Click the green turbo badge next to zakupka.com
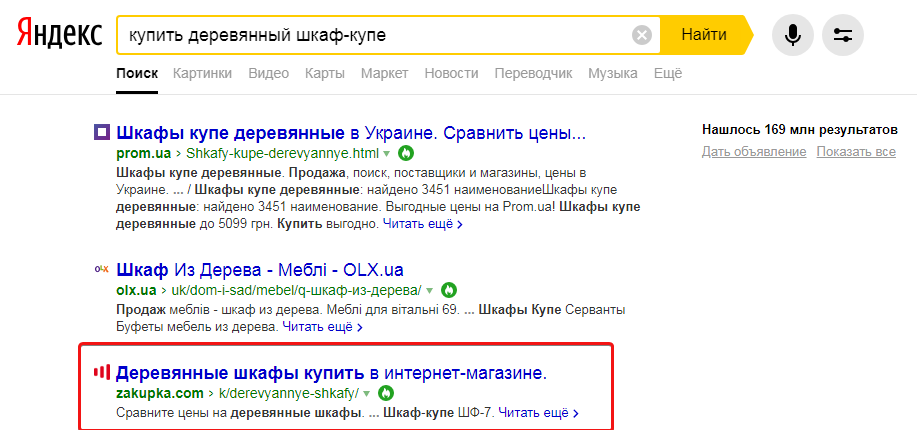Viewport: 917px width, 430px height. (387, 393)
